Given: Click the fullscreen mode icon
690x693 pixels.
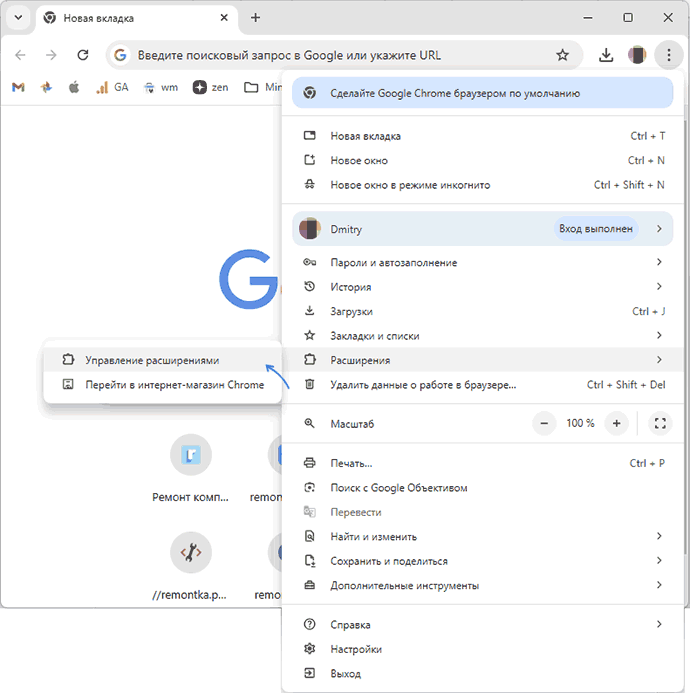Looking at the screenshot, I should point(660,423).
